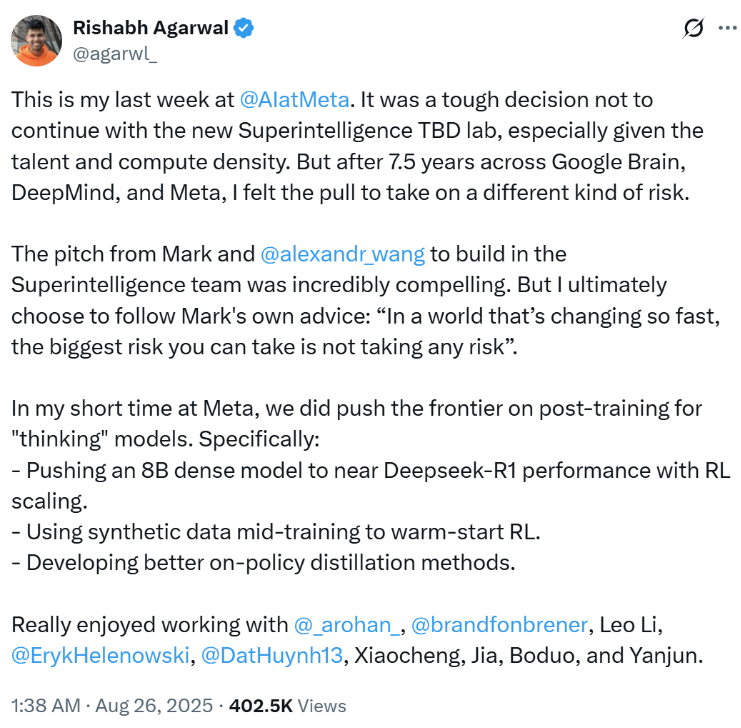The image size is (741, 728).
Task: Click the text "Really enjoyed working with"
Action: tap(150, 625)
